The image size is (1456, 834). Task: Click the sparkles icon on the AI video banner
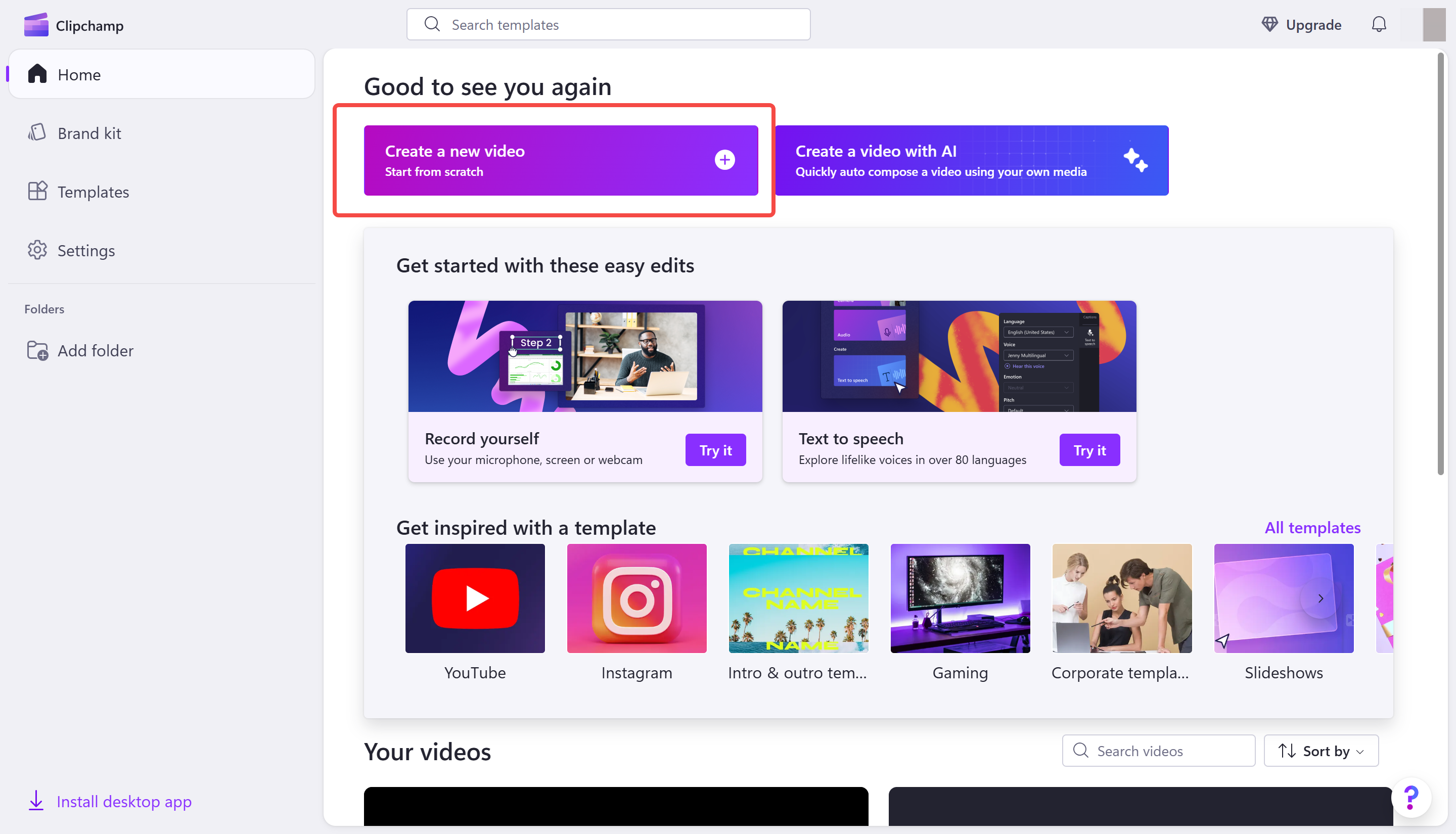click(x=1136, y=161)
